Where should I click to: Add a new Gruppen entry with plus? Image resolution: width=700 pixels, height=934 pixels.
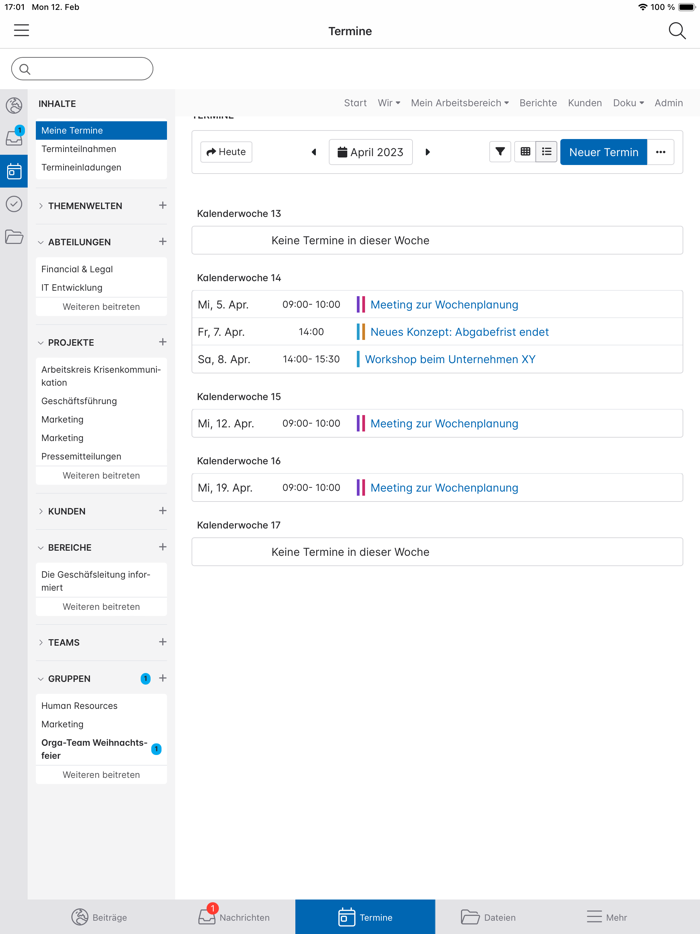pos(163,678)
